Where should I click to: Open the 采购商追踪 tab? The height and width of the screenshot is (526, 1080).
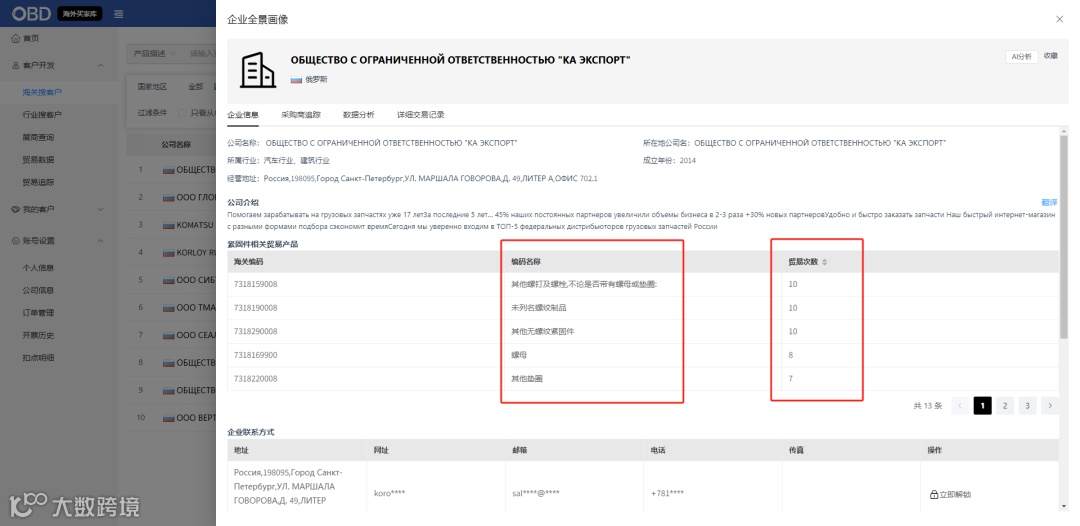pos(301,115)
